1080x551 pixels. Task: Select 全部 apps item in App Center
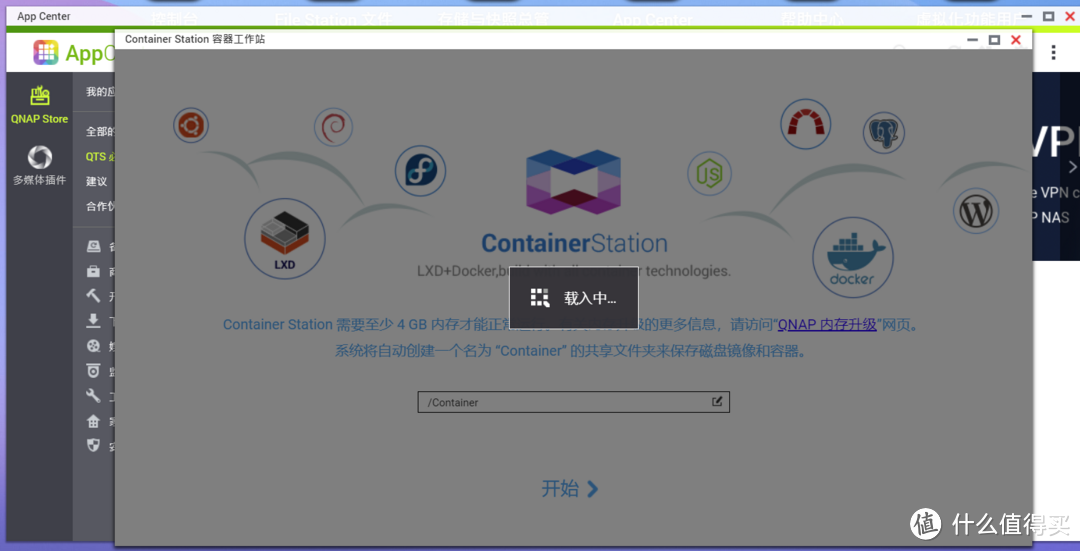pyautogui.click(x=100, y=131)
